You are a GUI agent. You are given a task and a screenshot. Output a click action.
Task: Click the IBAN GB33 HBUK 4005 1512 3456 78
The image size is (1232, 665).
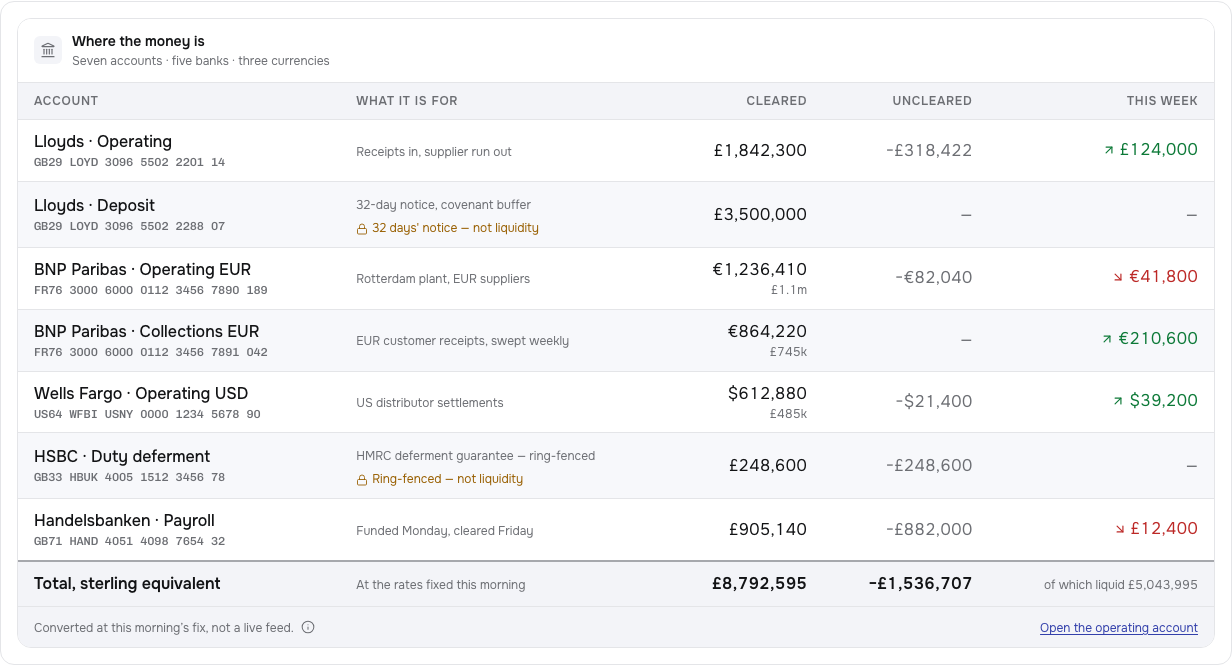[x=129, y=477]
